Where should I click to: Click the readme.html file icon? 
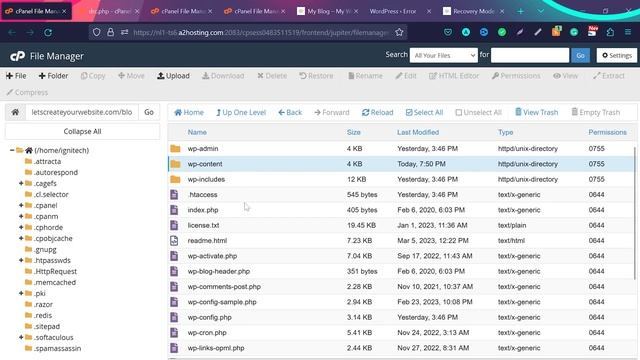tap(174, 240)
